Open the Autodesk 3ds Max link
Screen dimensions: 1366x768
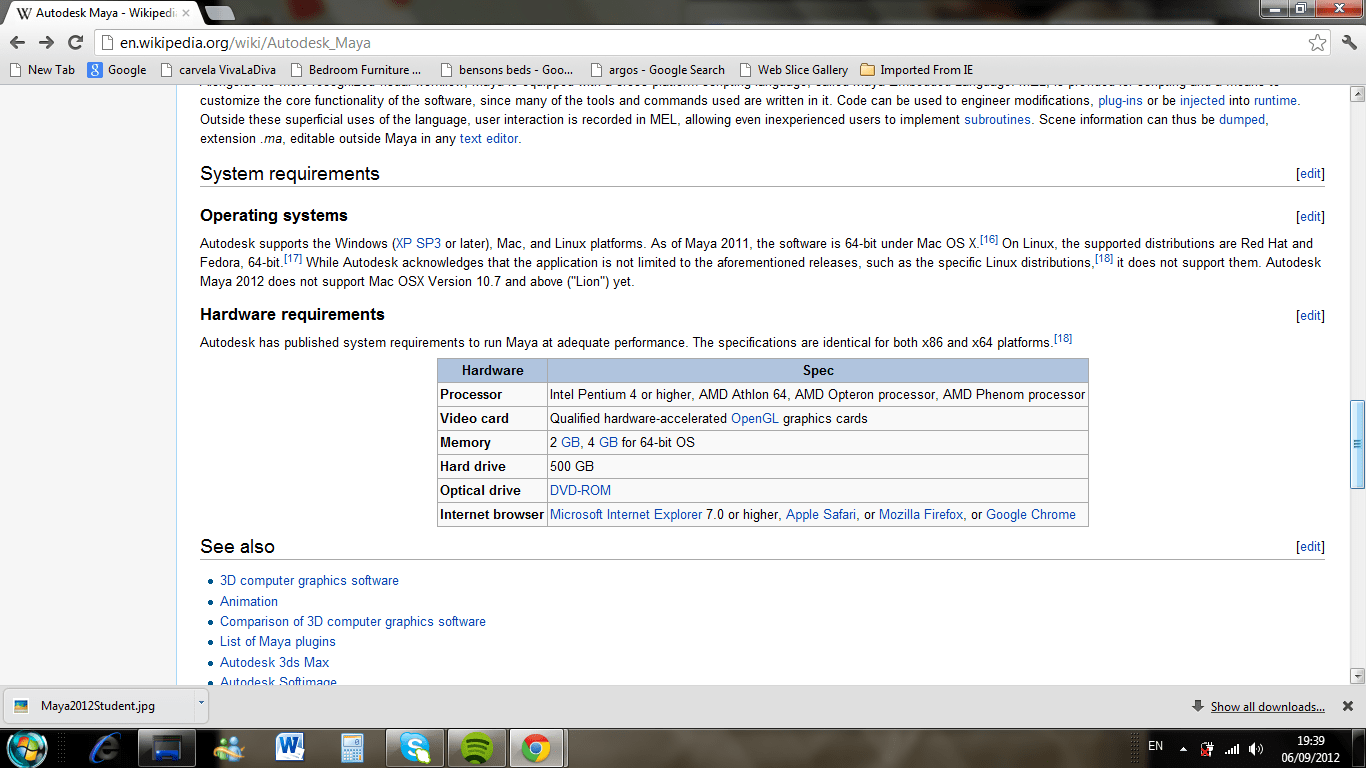tap(274, 663)
